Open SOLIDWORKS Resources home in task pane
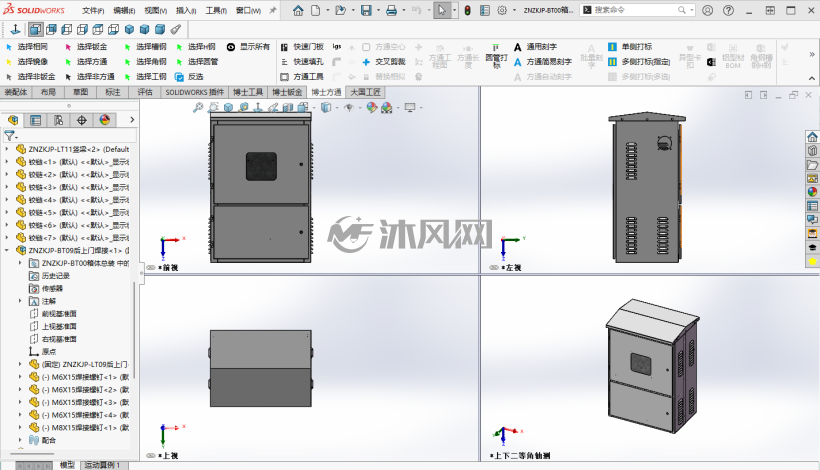This screenshot has height=470, width=820. click(812, 137)
